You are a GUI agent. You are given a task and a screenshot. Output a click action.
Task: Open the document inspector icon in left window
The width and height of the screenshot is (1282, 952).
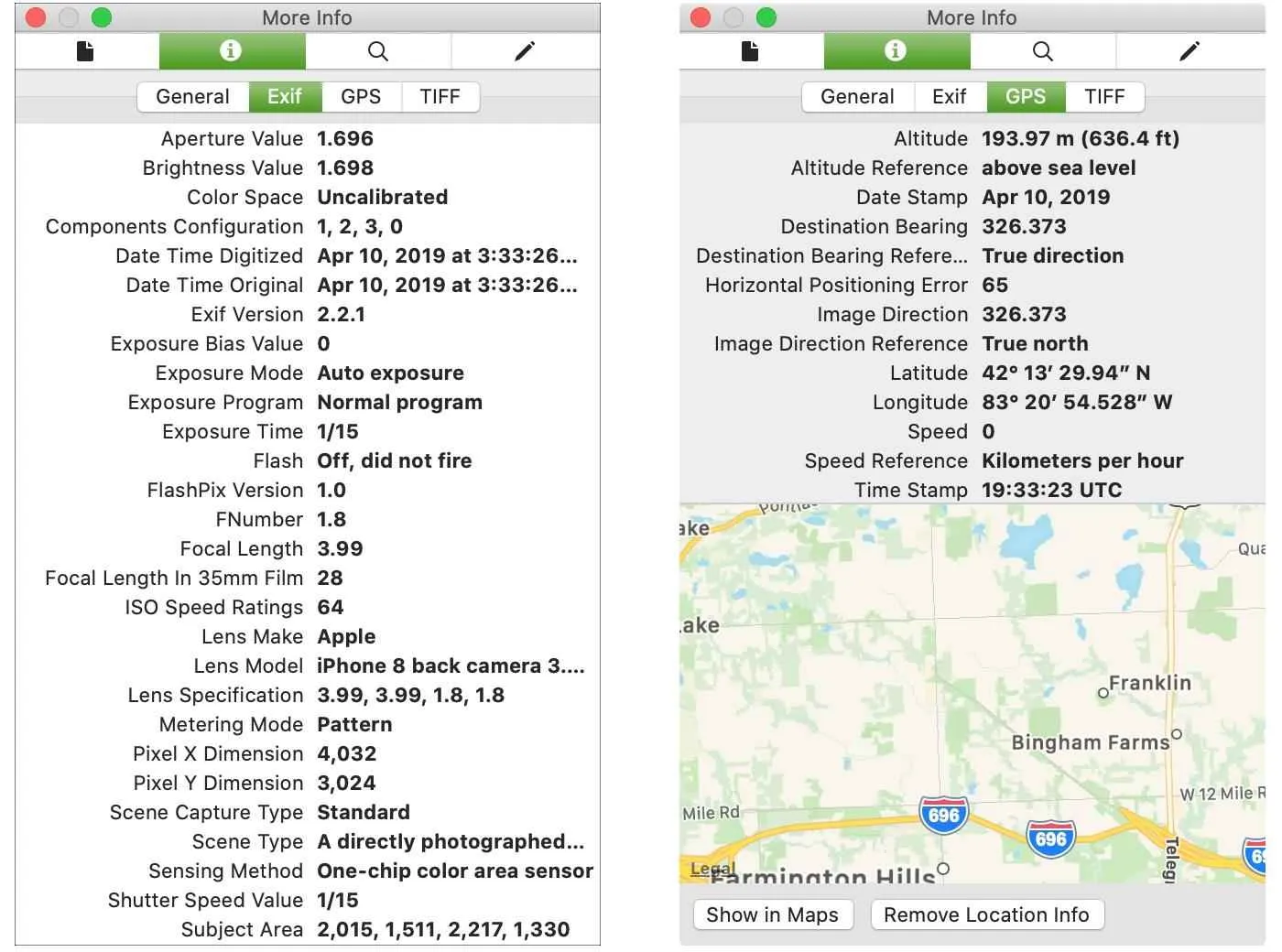(84, 51)
